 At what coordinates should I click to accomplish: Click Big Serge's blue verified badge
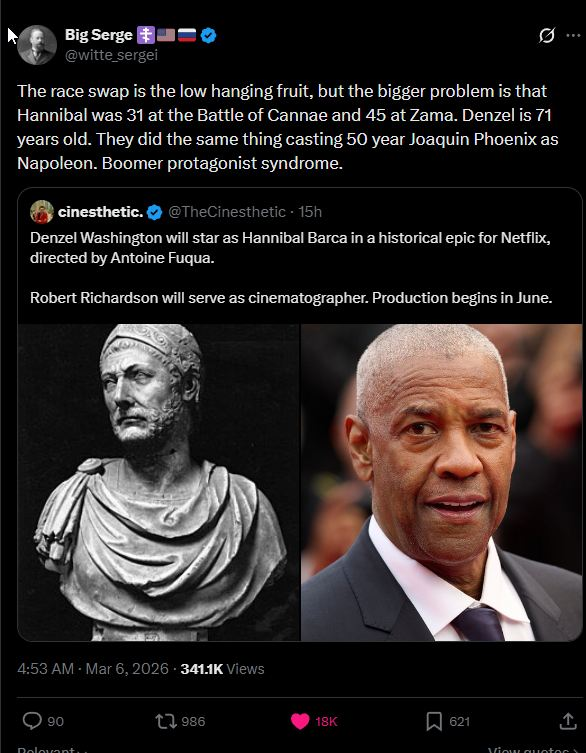point(208,35)
